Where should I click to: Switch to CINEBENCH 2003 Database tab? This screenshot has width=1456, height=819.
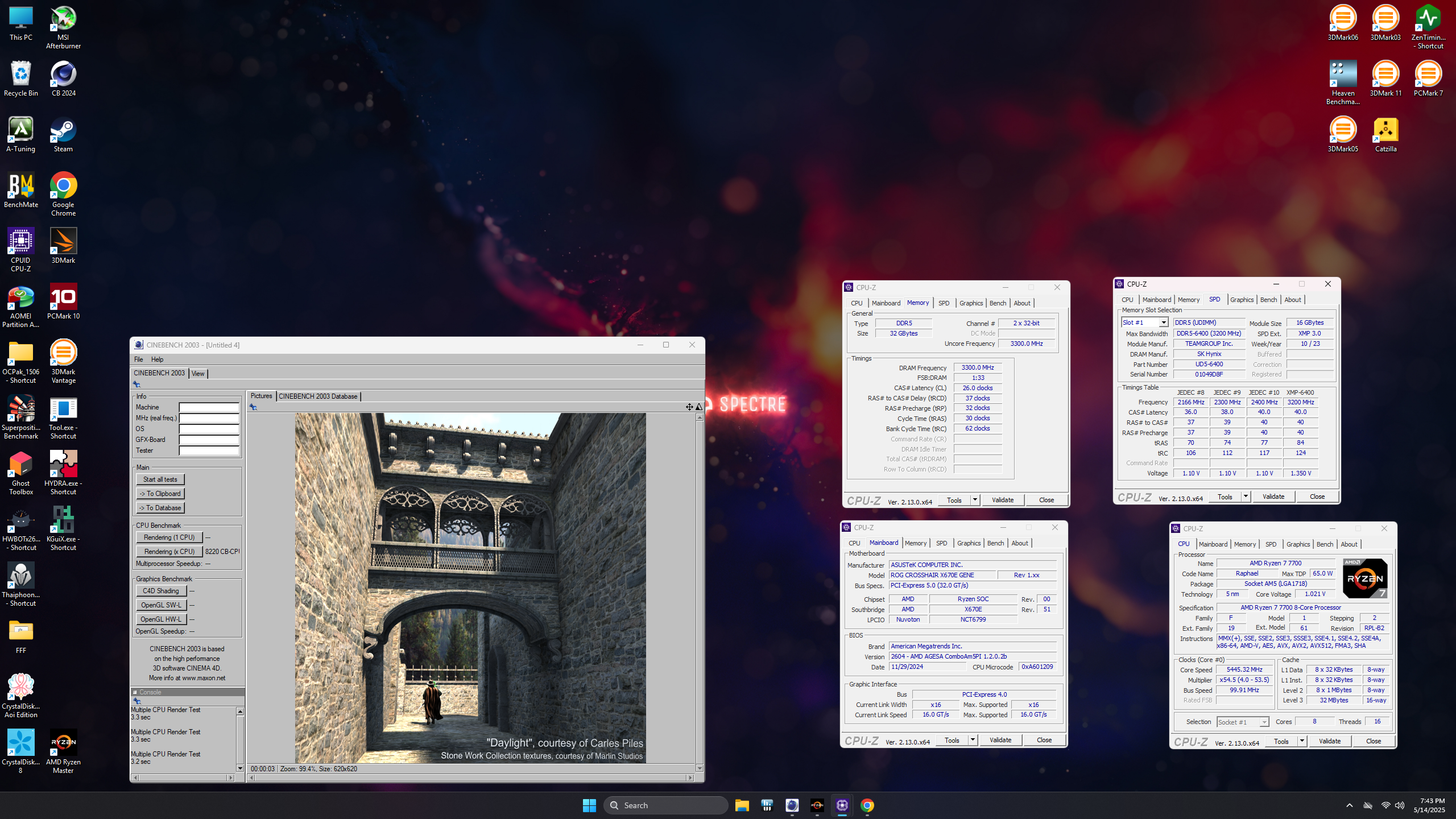(x=318, y=396)
